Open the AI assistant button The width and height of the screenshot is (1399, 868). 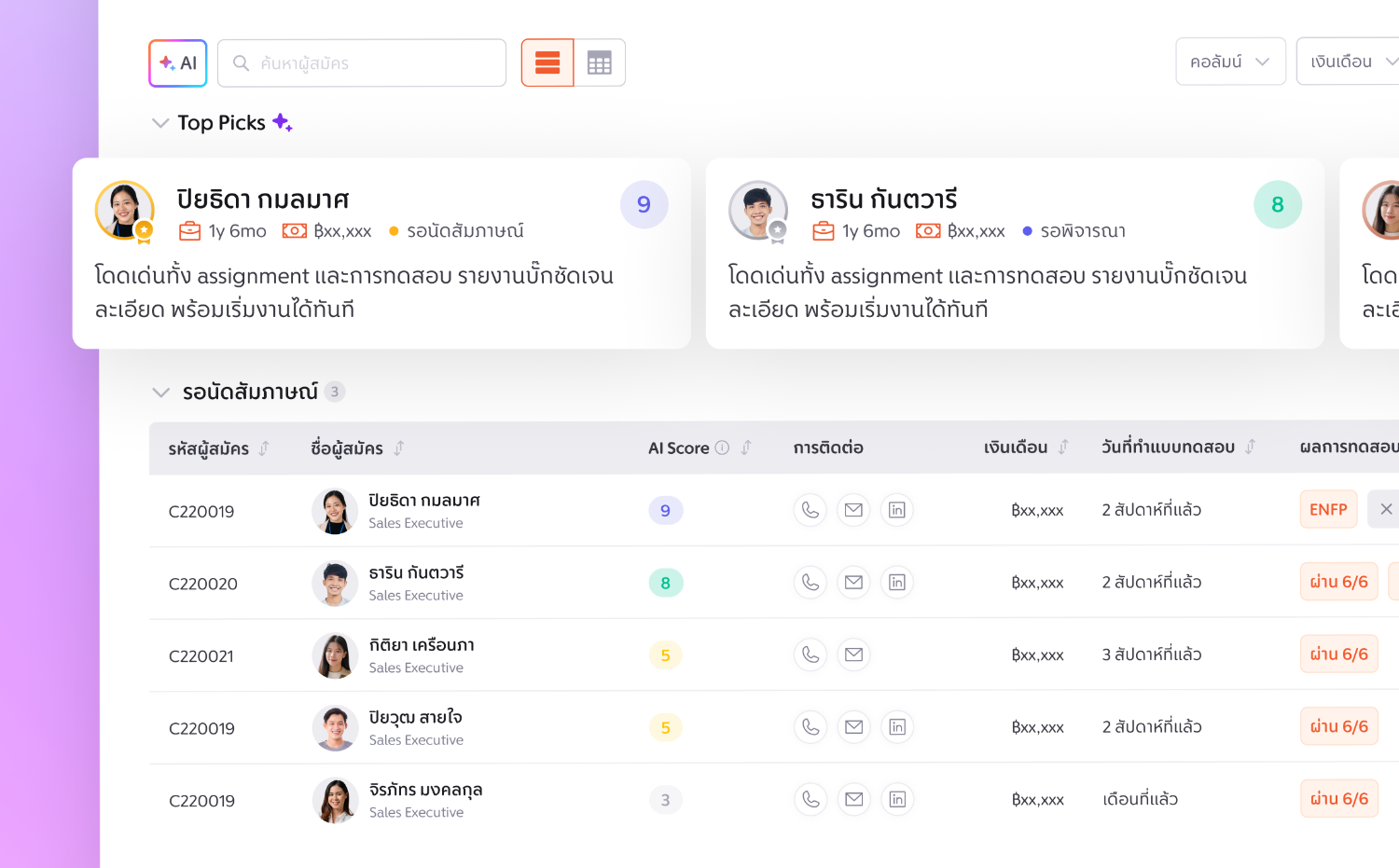(178, 63)
